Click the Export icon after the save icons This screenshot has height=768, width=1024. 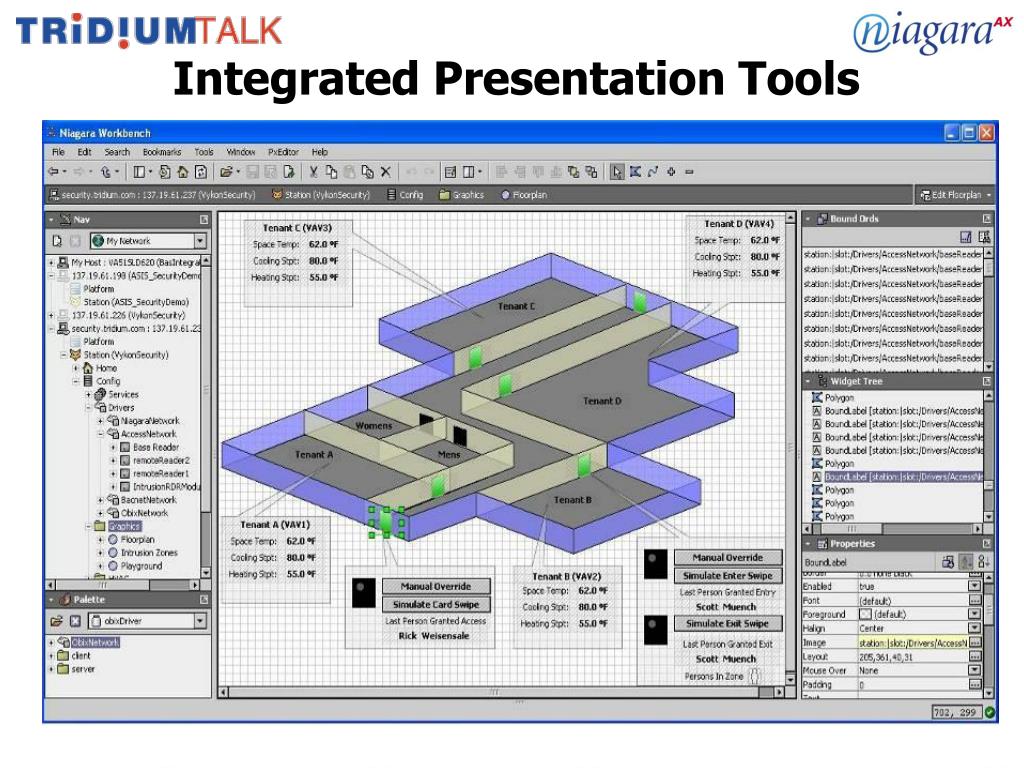289,172
